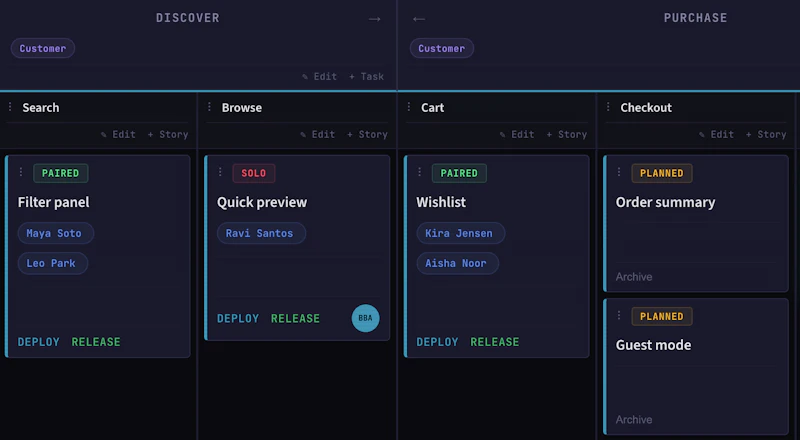Image resolution: width=800 pixels, height=440 pixels.
Task: Open the drag handle menu for the Cart column
Action: tap(409, 107)
